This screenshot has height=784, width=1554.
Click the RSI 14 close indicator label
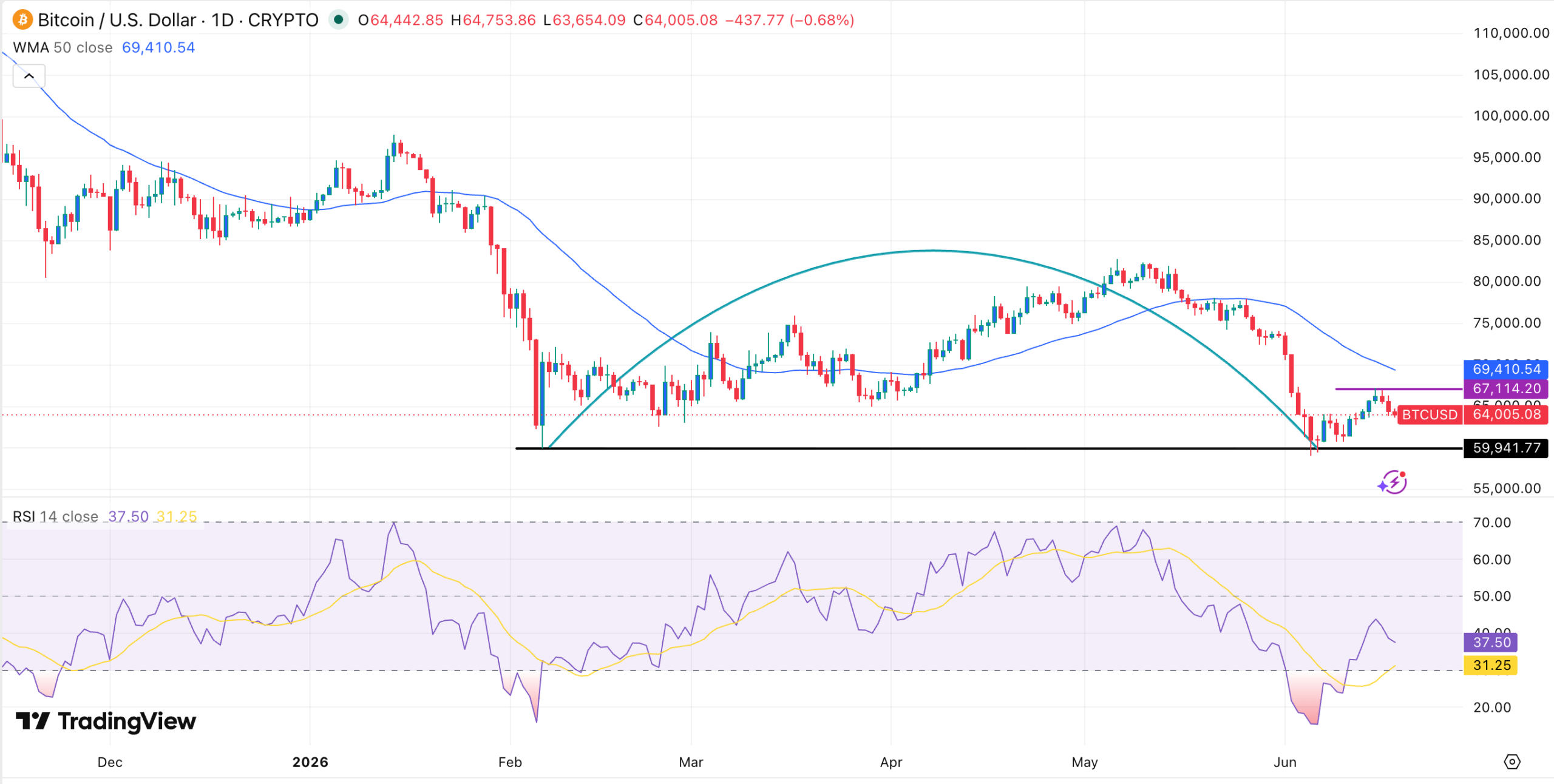point(55,516)
